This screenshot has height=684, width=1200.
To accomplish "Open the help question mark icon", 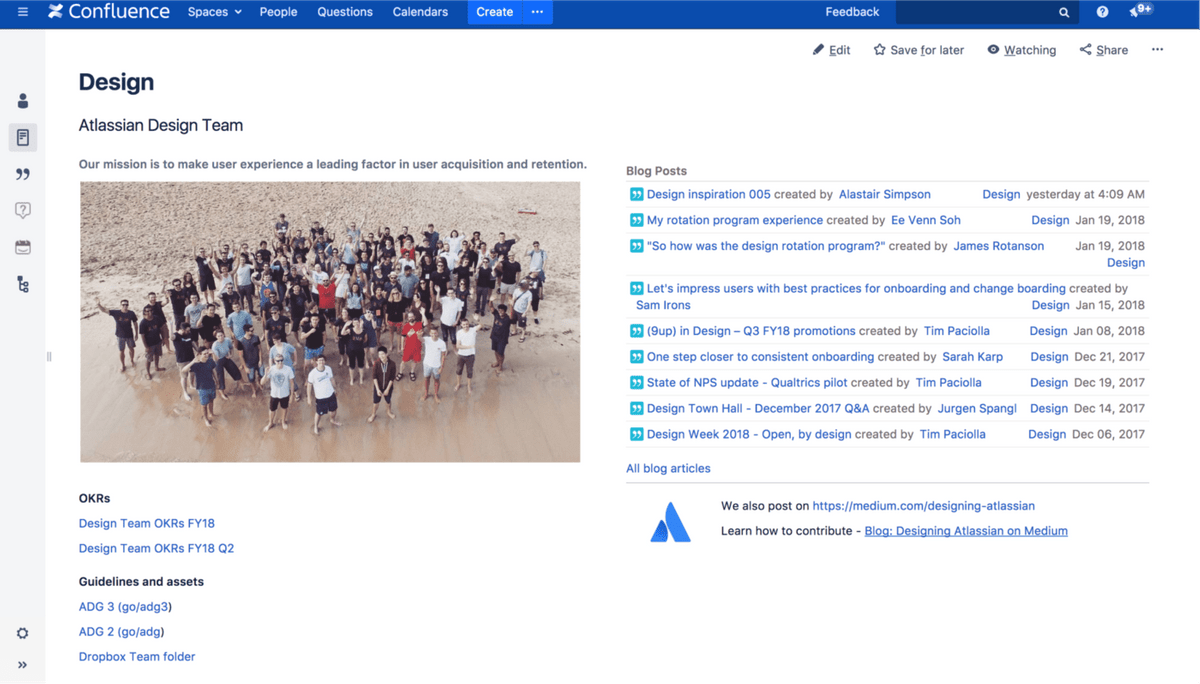I will (x=1102, y=12).
